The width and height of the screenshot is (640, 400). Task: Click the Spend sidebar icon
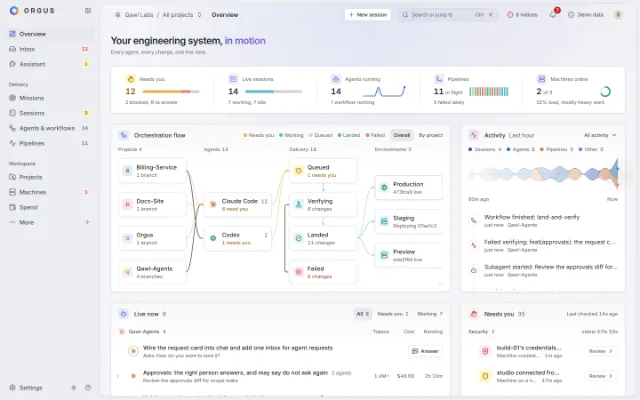pyautogui.click(x=12, y=207)
